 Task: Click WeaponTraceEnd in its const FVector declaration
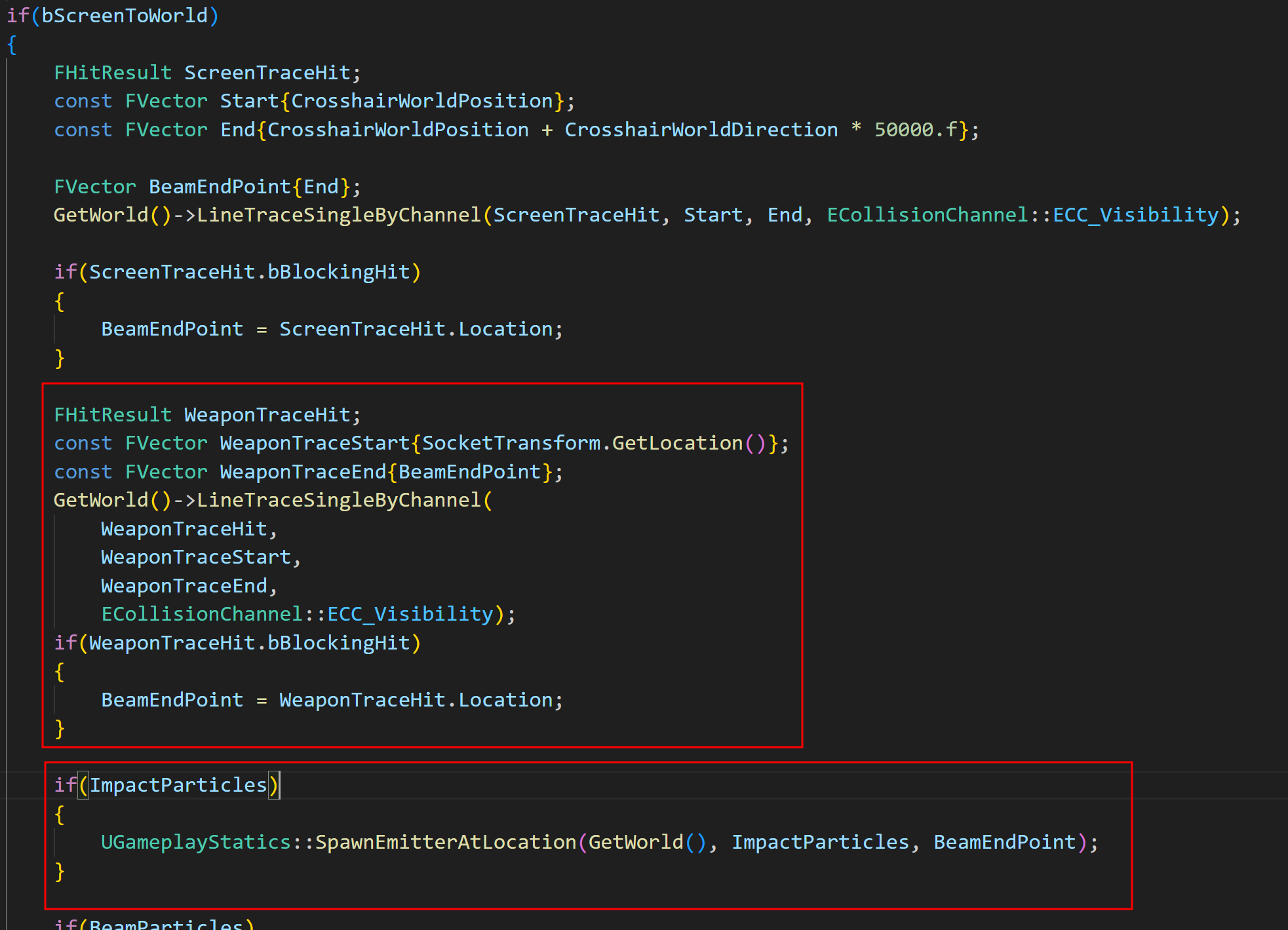tap(303, 472)
